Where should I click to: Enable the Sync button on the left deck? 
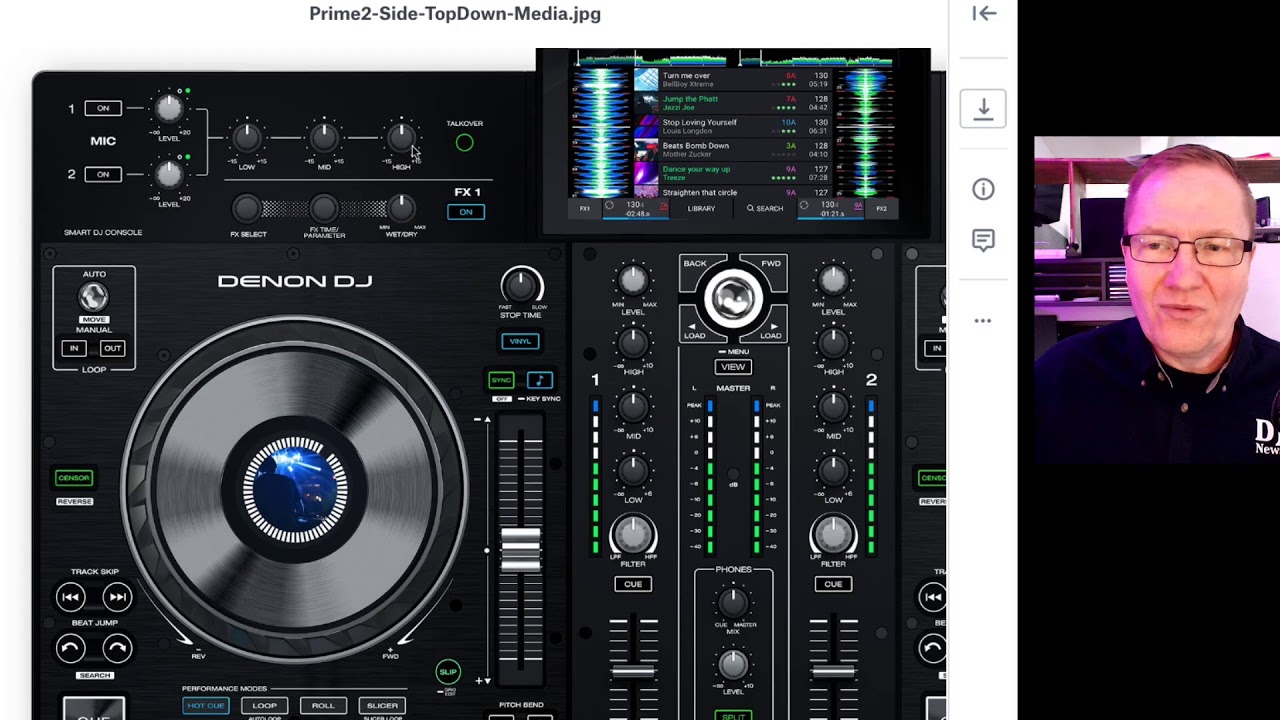point(501,380)
